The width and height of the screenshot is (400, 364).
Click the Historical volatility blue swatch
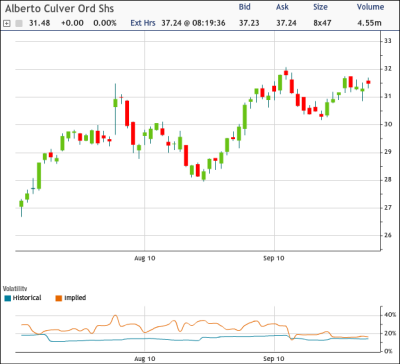click(x=8, y=298)
